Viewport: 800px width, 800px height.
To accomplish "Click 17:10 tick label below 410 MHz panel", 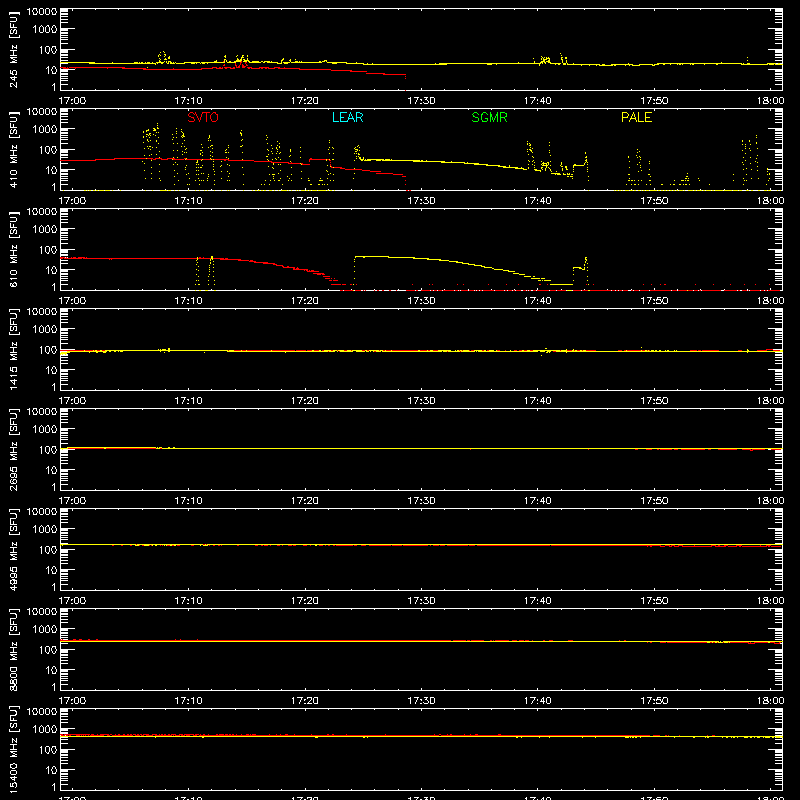I will tap(188, 201).
